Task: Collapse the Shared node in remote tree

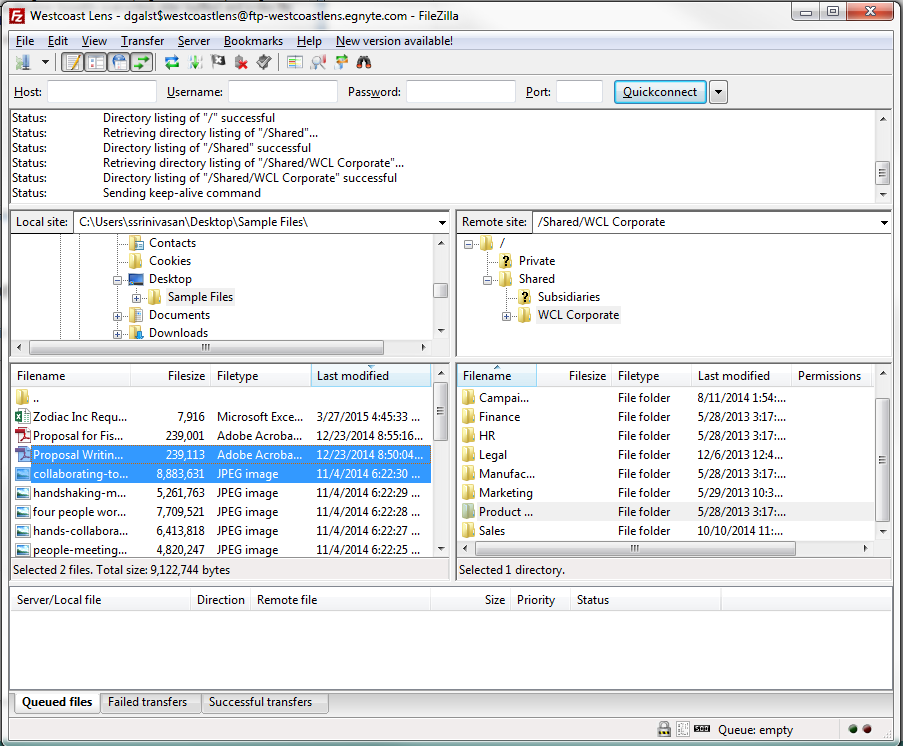Action: click(x=487, y=281)
